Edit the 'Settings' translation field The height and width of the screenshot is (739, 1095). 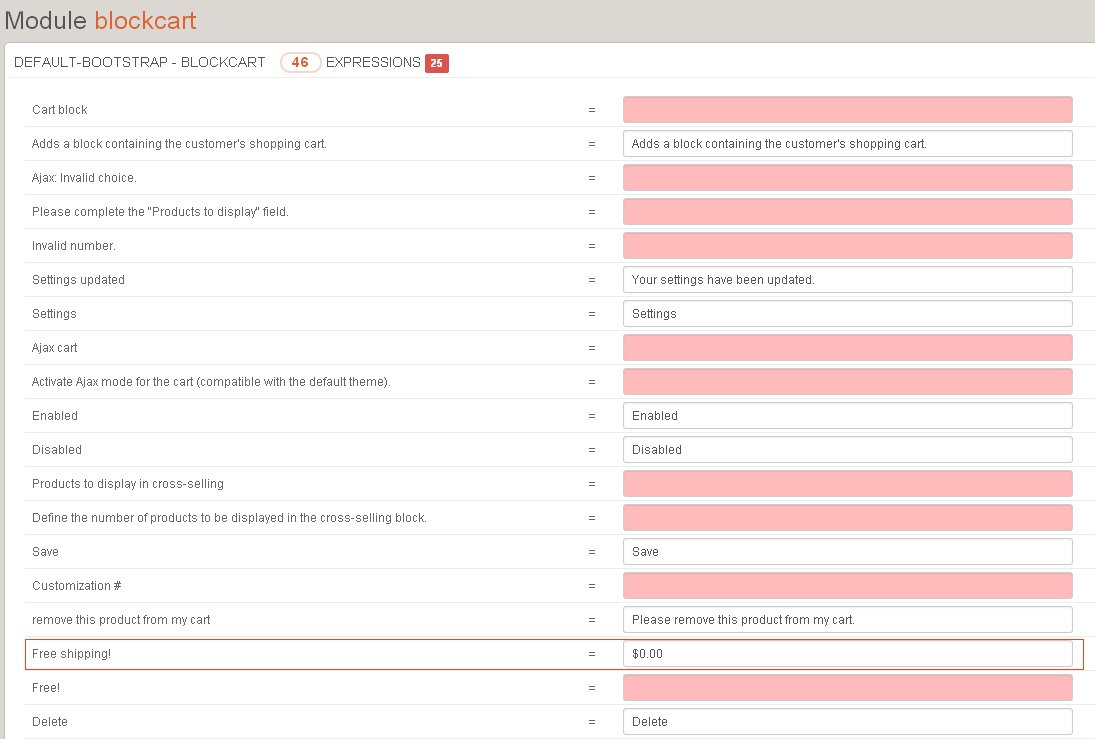click(x=848, y=314)
